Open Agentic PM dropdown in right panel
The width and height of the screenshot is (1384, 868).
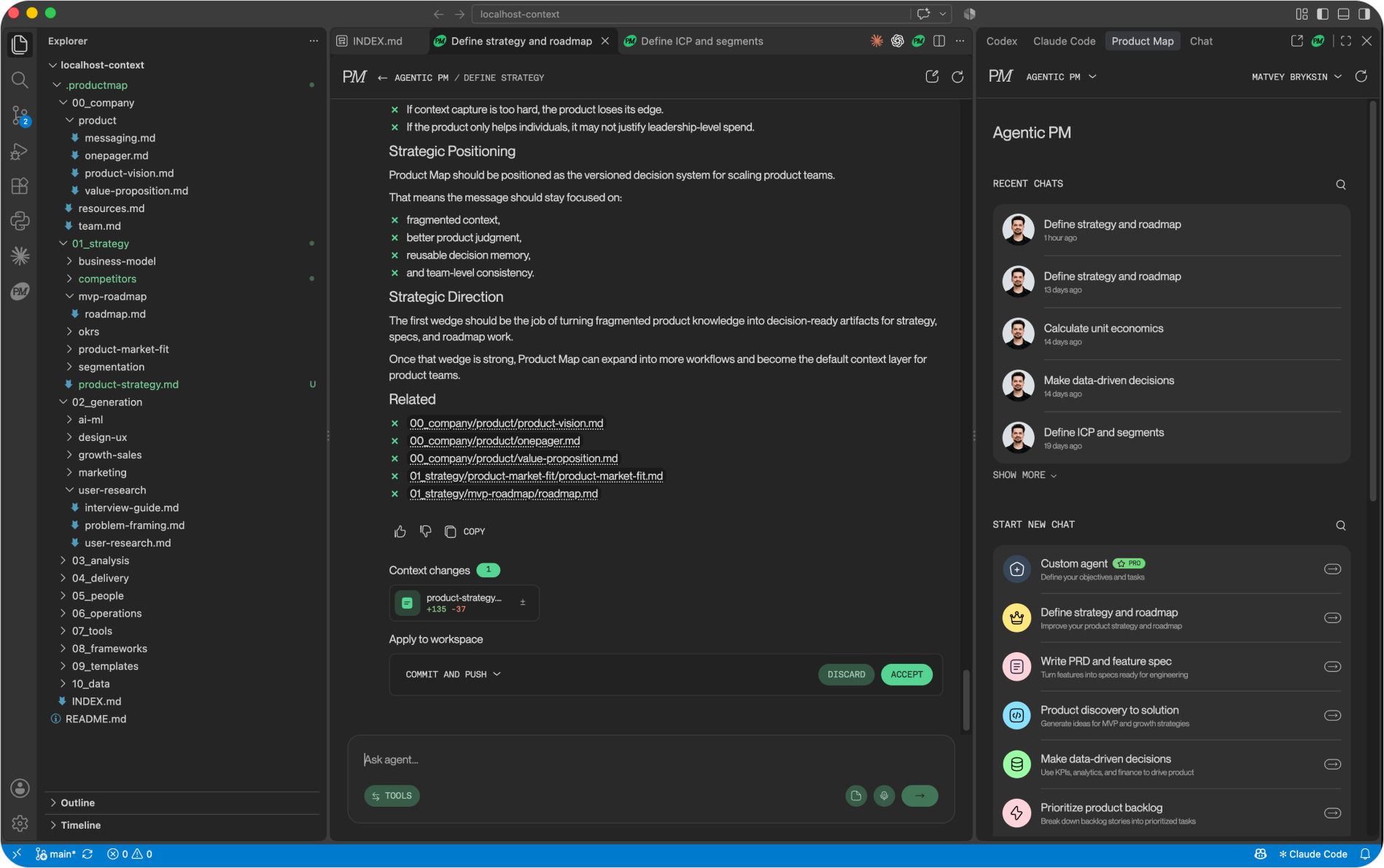pos(1061,77)
